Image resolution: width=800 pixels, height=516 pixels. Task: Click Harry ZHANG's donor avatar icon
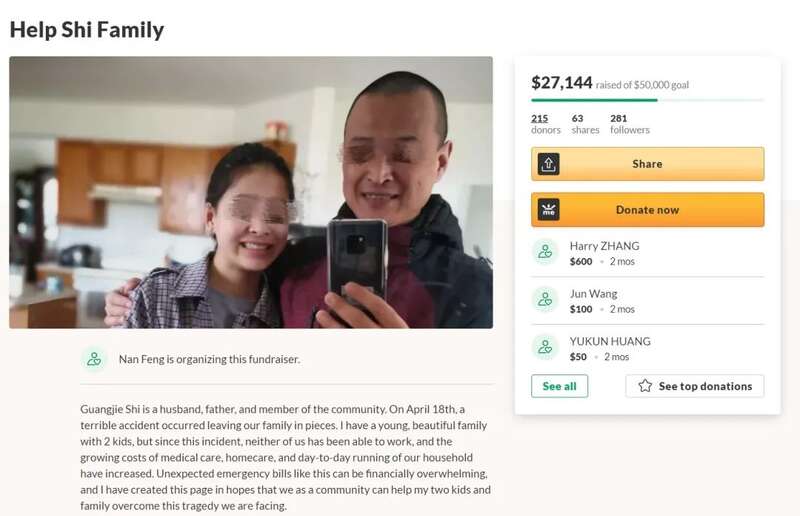[545, 253]
